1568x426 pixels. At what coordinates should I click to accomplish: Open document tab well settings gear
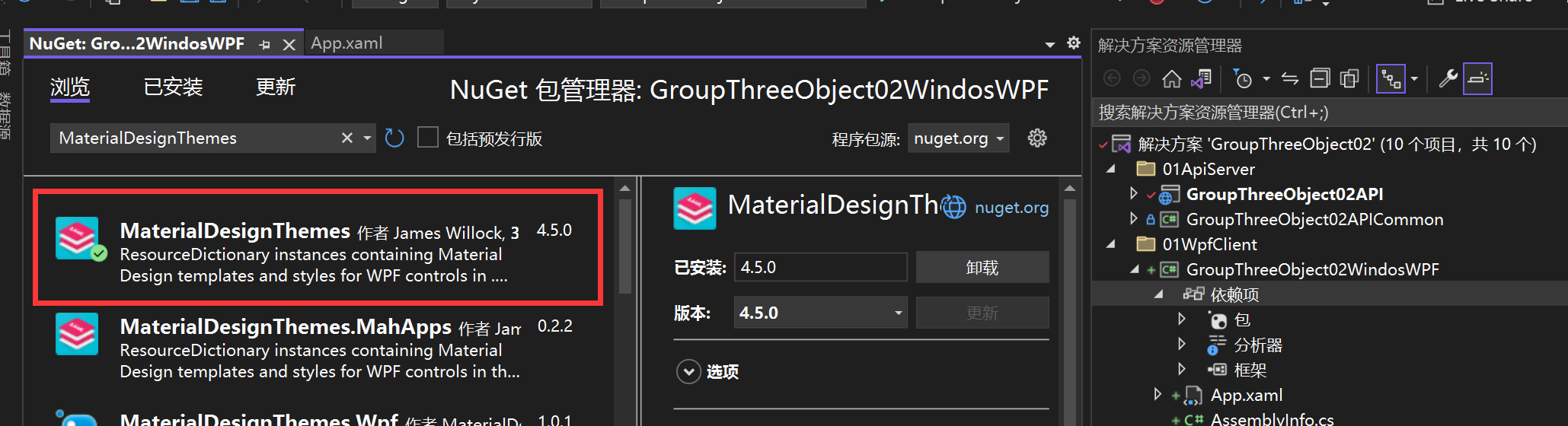tap(1074, 43)
